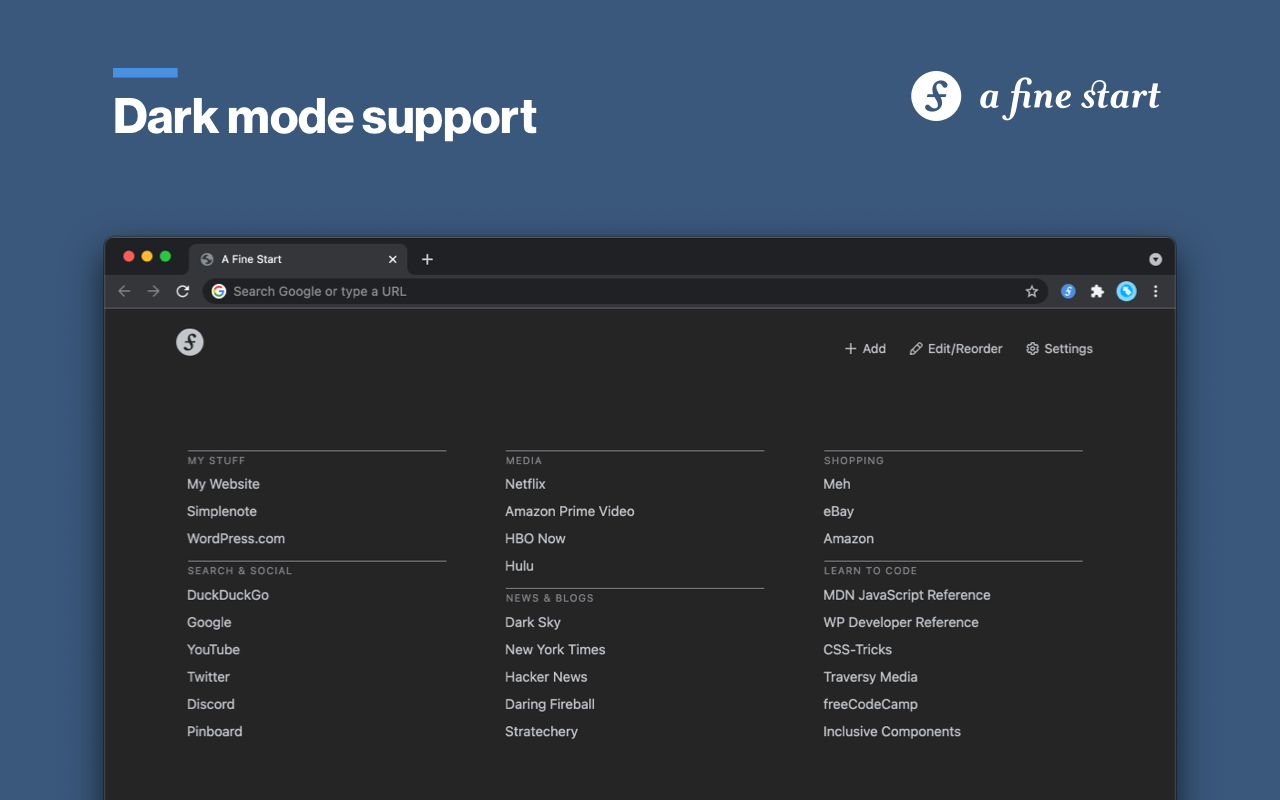Screen dimensions: 1280x800
Task: Click the LEARN TO CODE section heading
Action: click(x=870, y=571)
